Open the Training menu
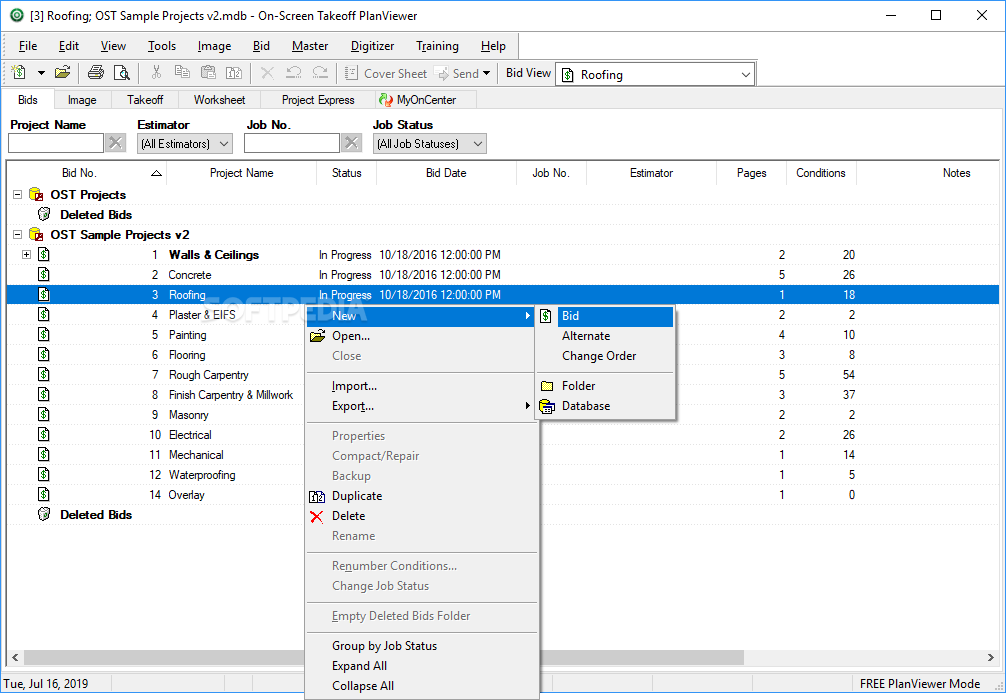Image resolution: width=1006 pixels, height=700 pixels. pos(437,46)
